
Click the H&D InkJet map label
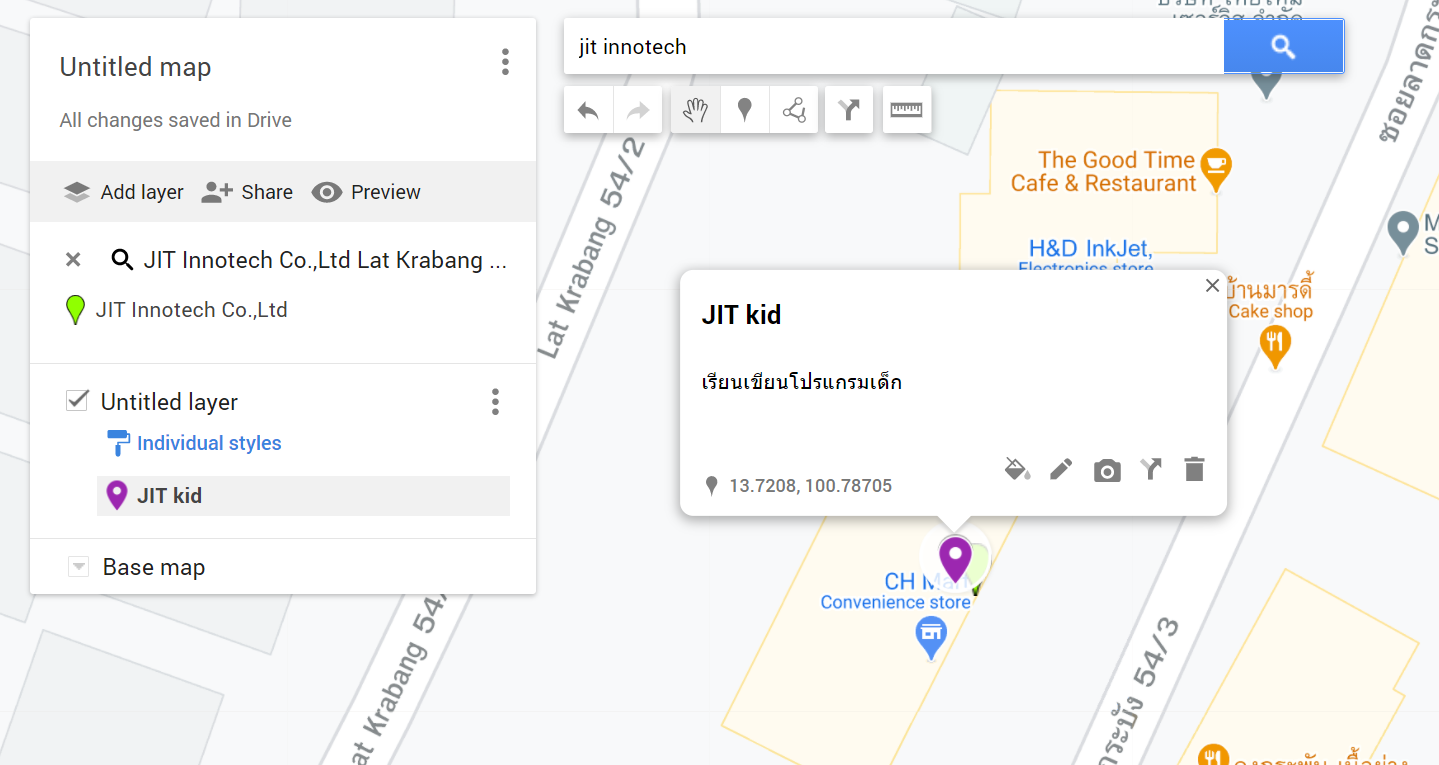1091,248
